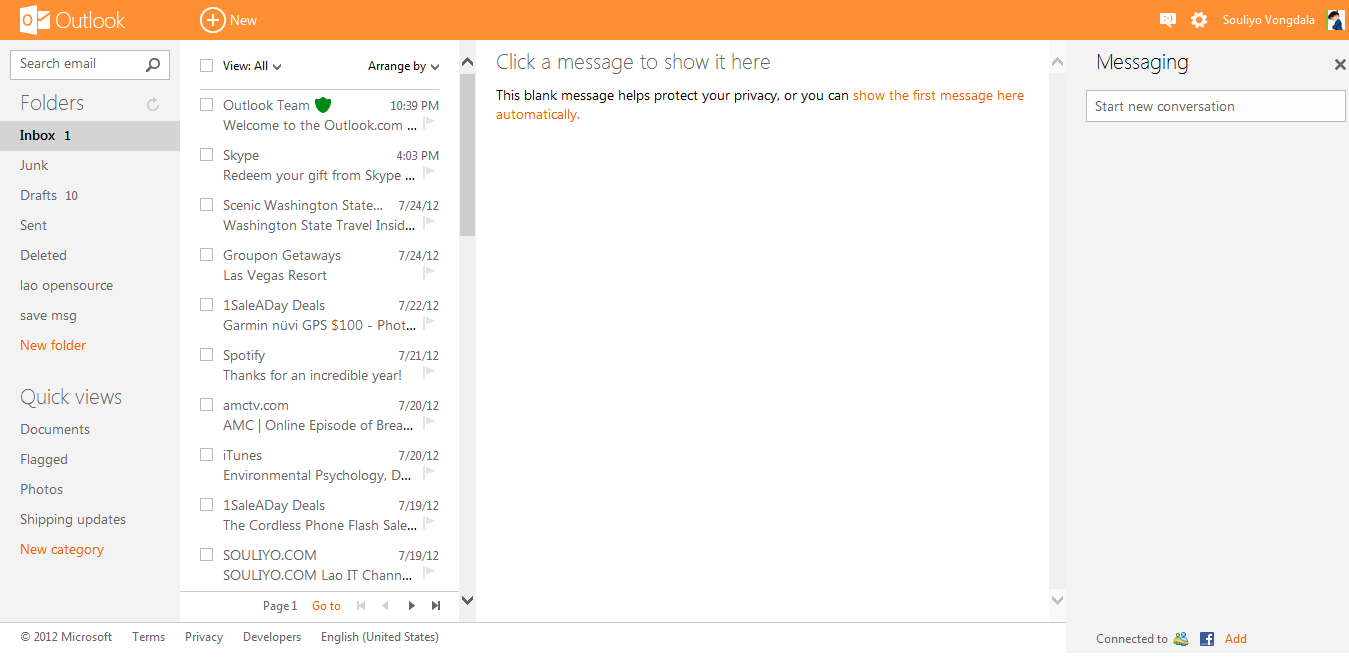Screen dimensions: 1349x657
Task: Open the settings gear icon
Action: [1199, 20]
